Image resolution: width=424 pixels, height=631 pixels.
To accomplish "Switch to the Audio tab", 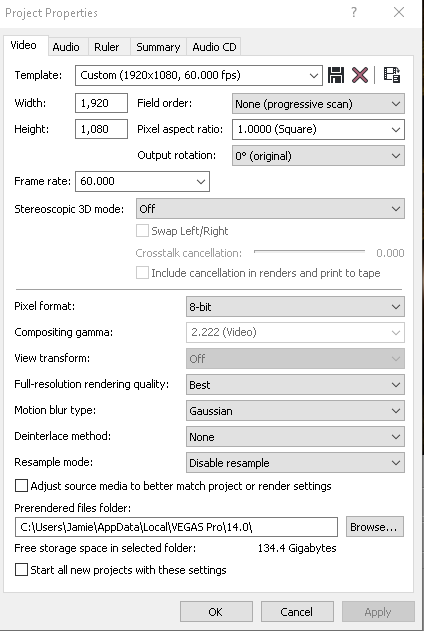I will [x=66, y=47].
